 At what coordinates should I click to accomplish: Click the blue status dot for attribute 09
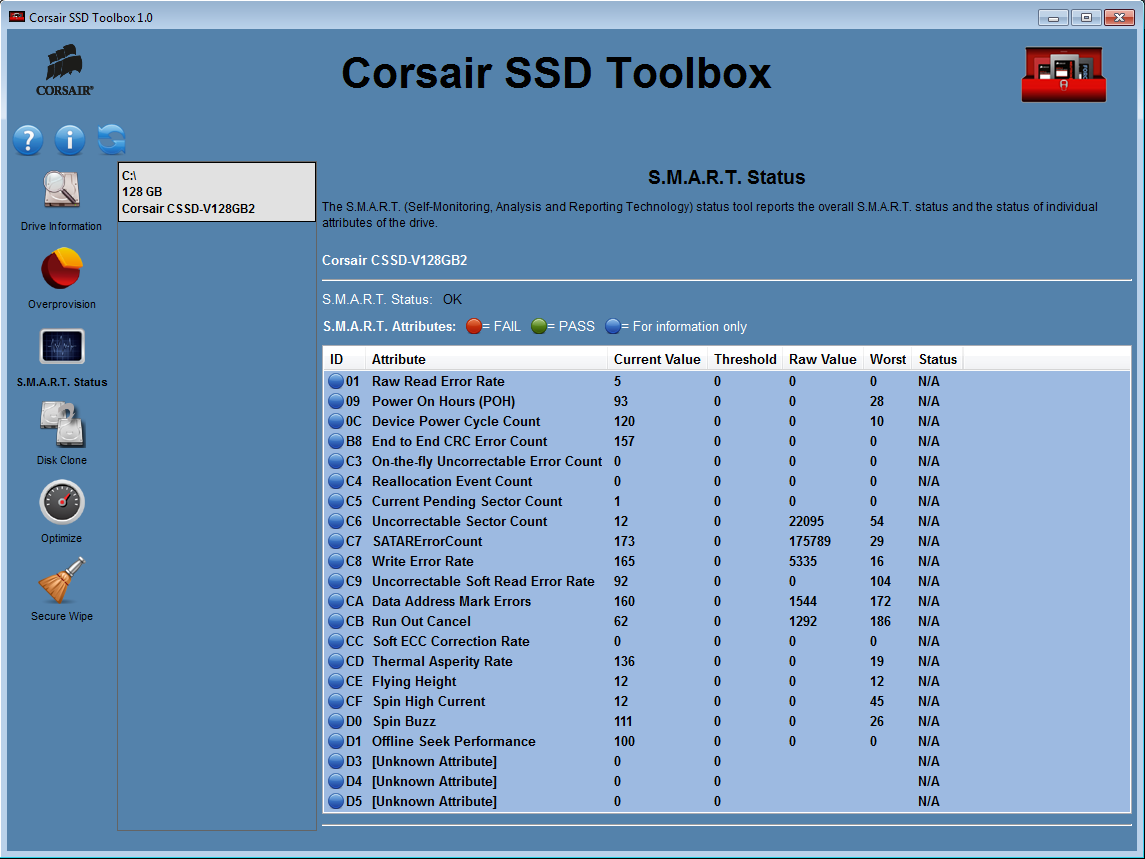point(336,401)
